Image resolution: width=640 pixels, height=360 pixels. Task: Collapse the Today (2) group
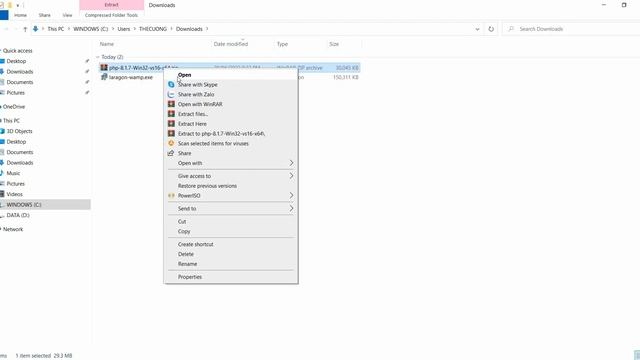pyautogui.click(x=98, y=57)
